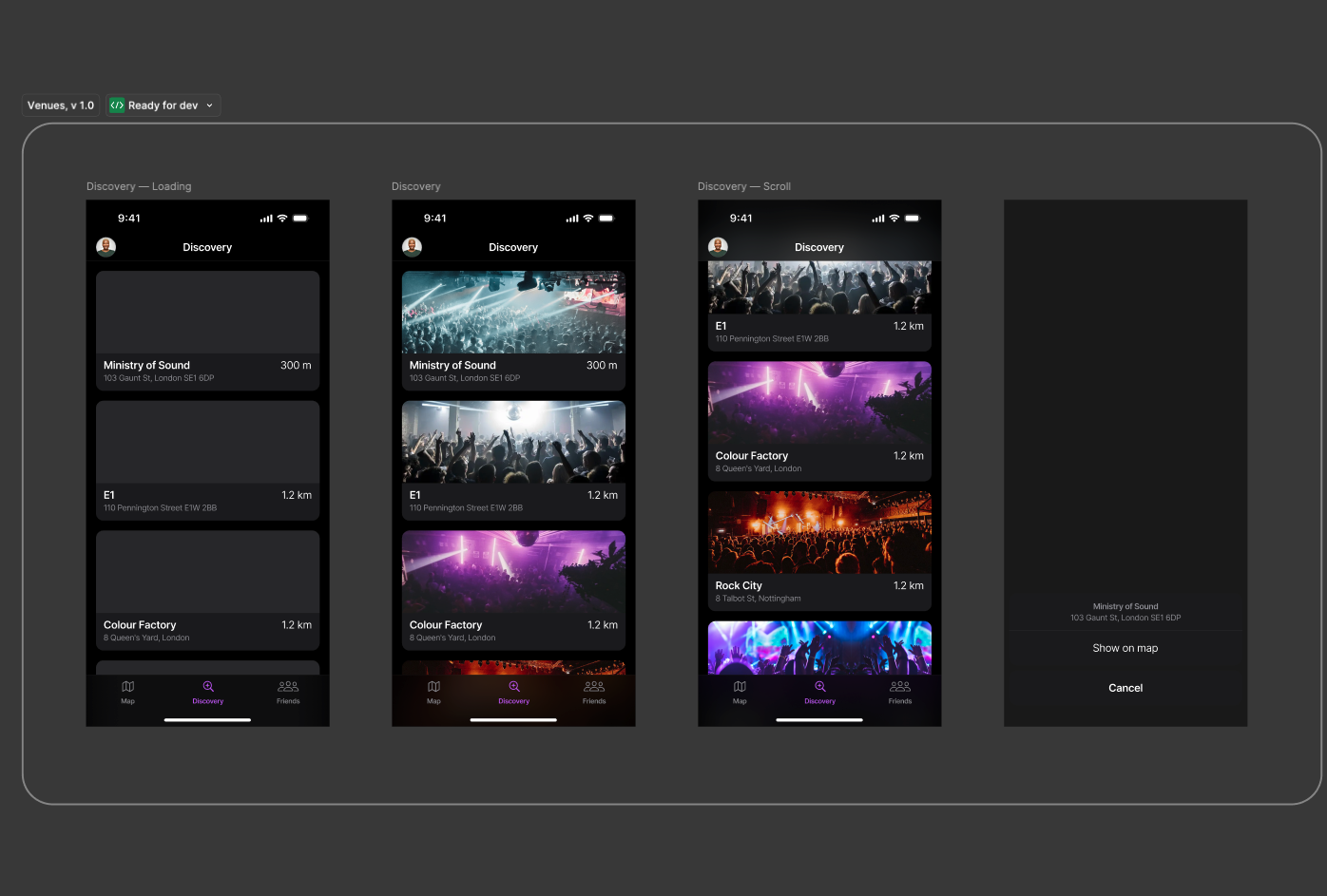Viewport: 1327px width, 896px height.
Task: Select Map tab label in Scroll frame
Action: (x=740, y=701)
